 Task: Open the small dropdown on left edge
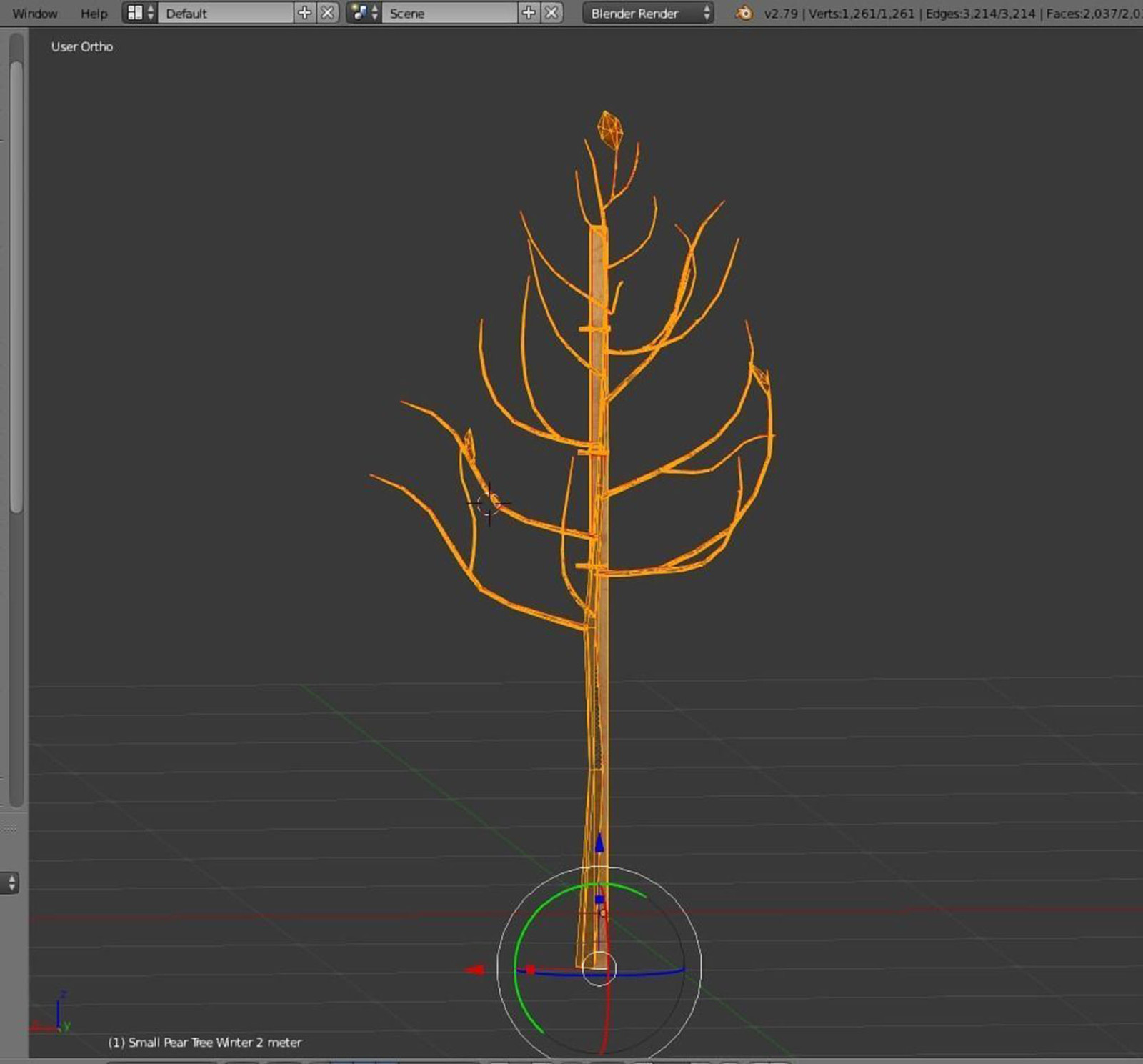coord(10,883)
